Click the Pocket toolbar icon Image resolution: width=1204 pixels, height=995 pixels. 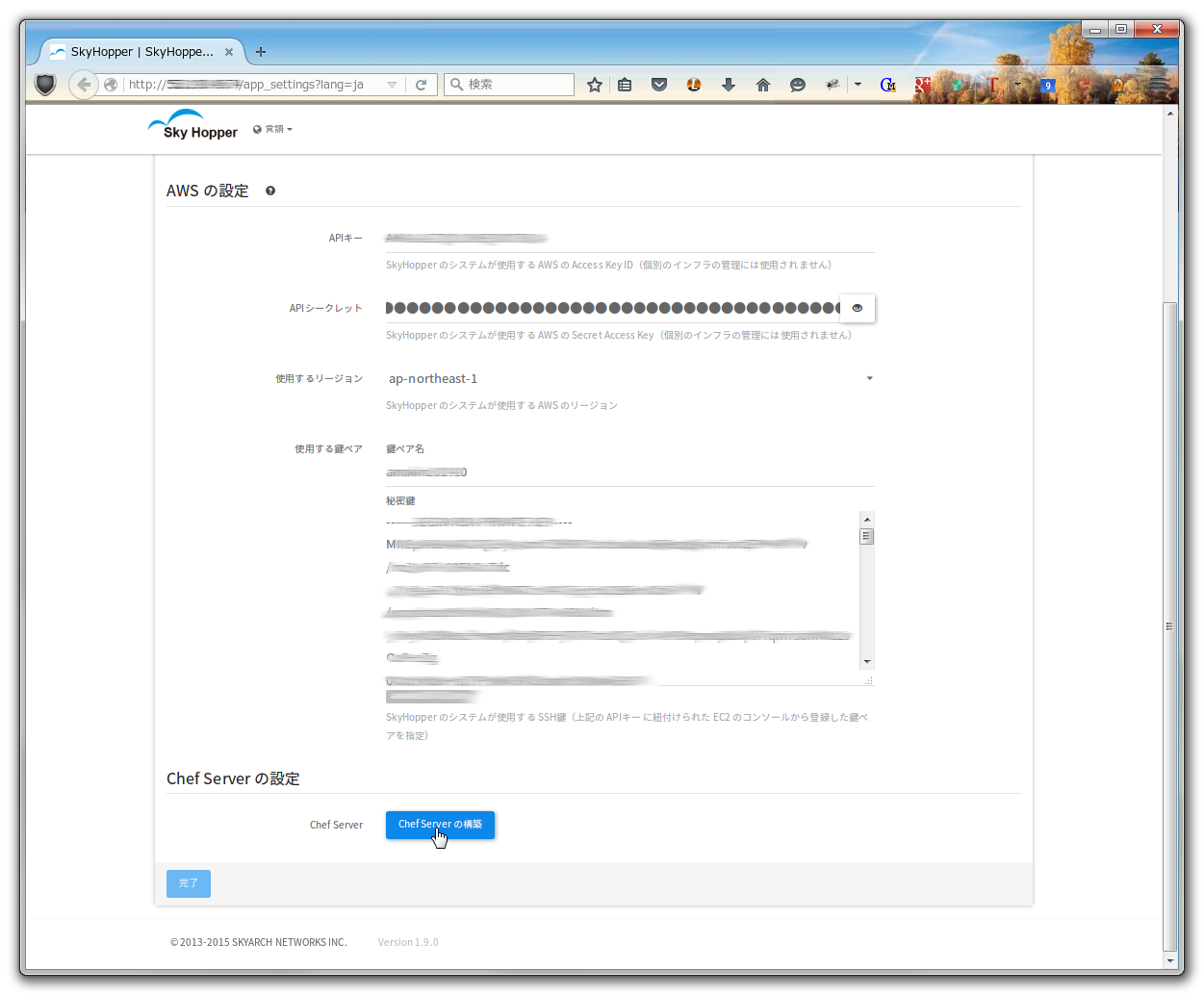point(659,85)
